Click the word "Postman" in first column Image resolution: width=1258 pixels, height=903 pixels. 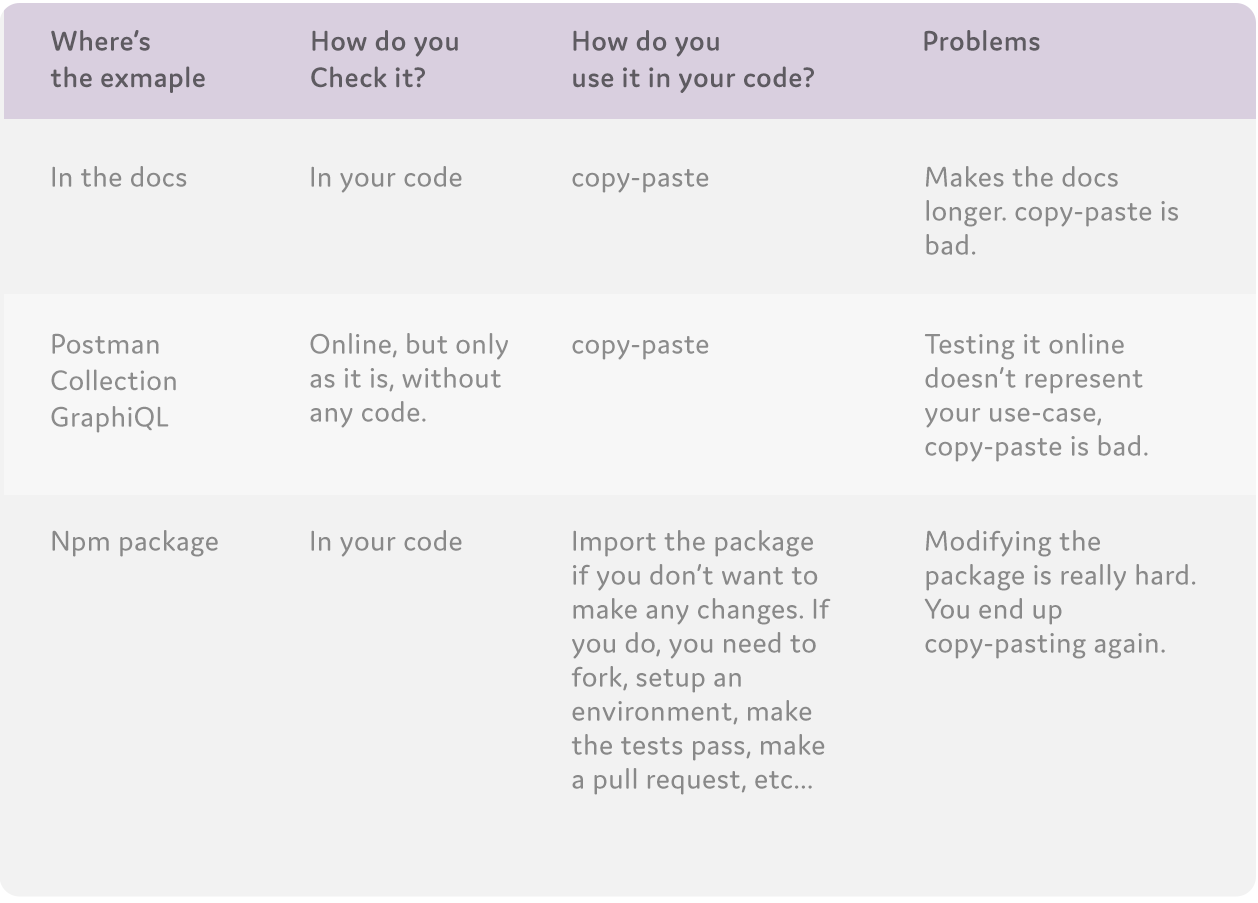coord(105,345)
